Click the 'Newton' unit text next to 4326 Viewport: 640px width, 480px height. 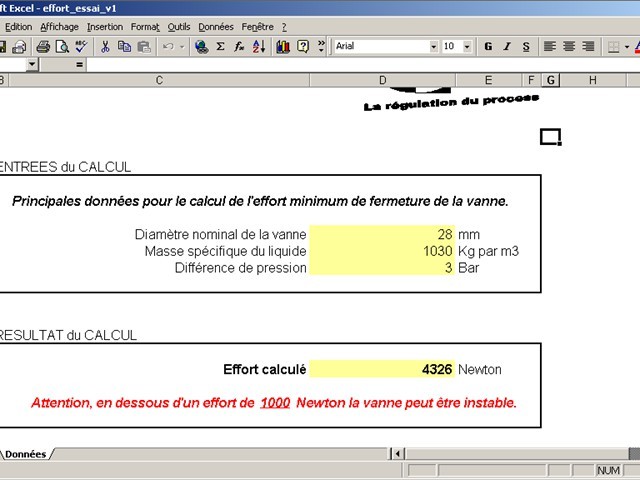(480, 369)
